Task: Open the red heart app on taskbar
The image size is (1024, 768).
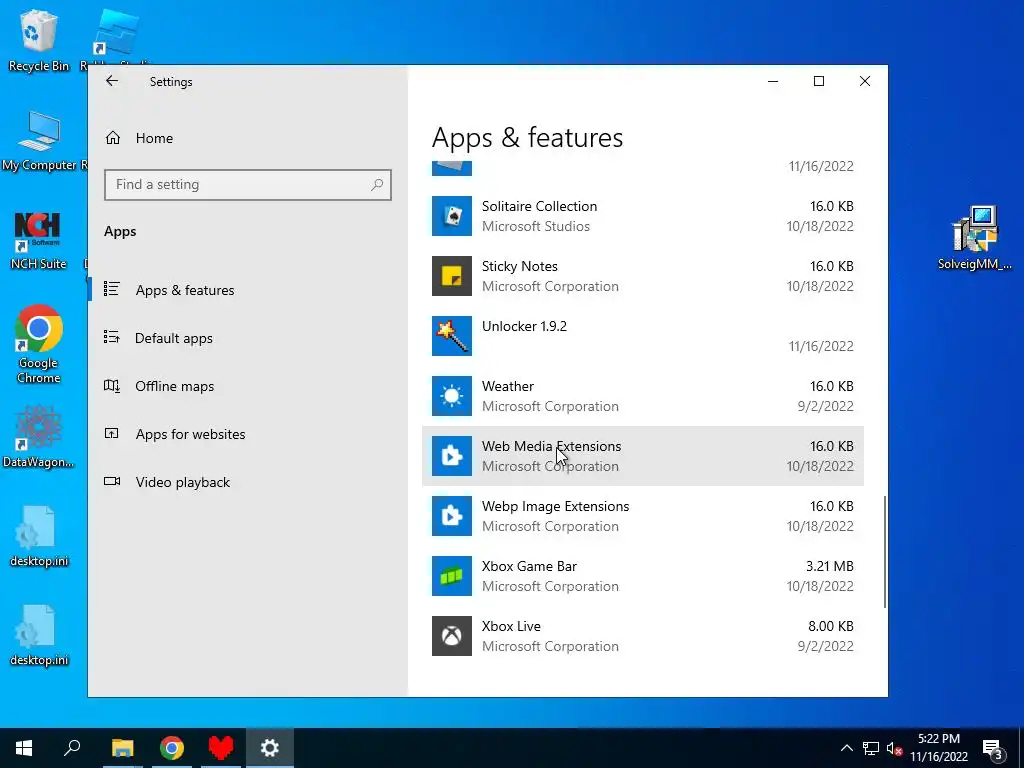Action: (221, 748)
